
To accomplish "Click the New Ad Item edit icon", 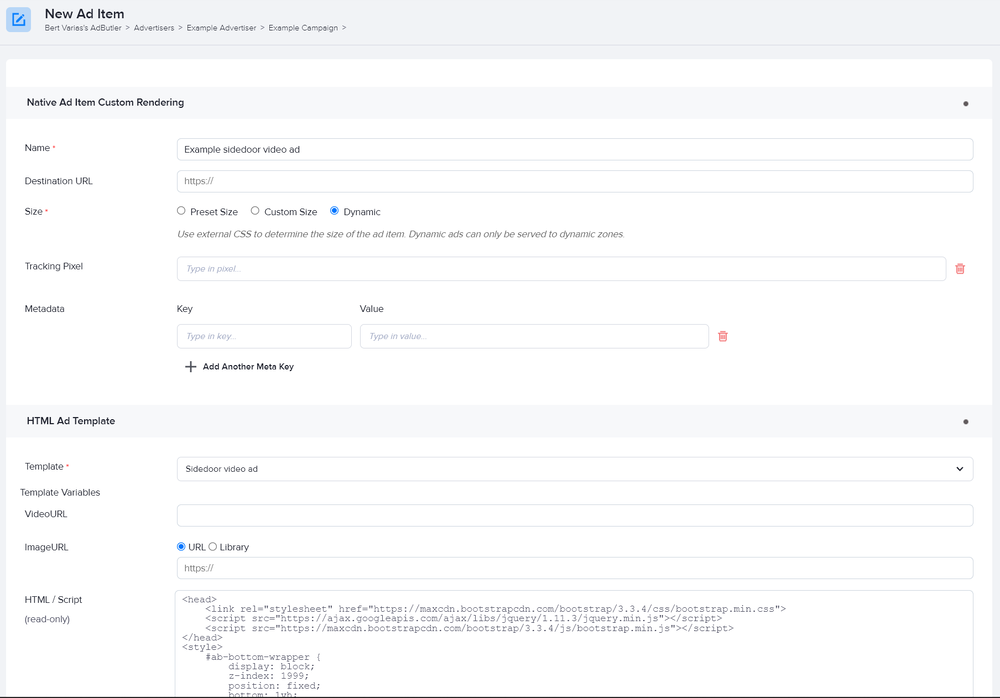I will pyautogui.click(x=18, y=20).
